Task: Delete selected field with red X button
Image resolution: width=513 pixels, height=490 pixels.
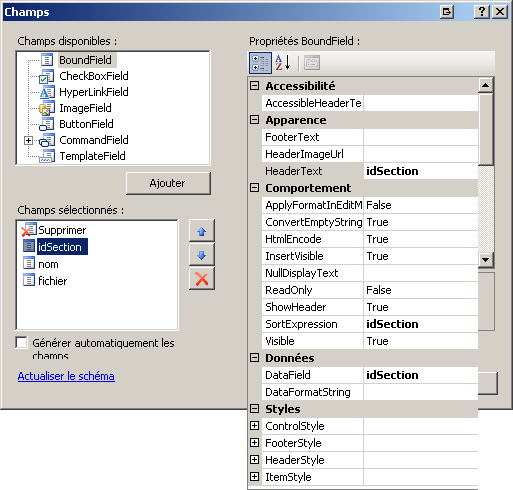Action: pyautogui.click(x=202, y=279)
